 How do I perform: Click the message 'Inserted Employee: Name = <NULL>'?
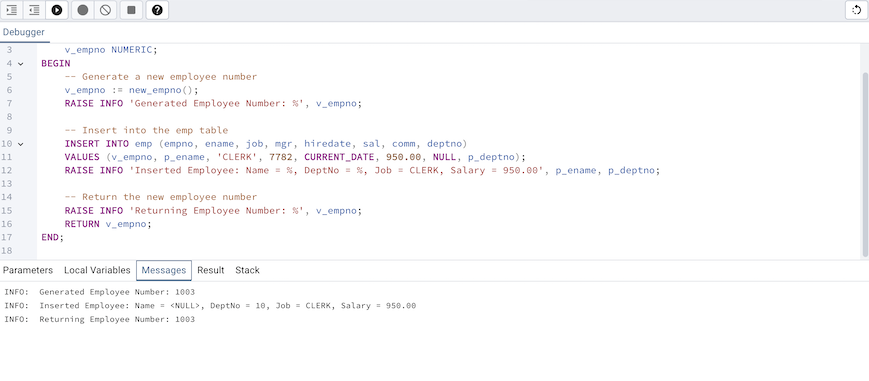(x=120, y=306)
